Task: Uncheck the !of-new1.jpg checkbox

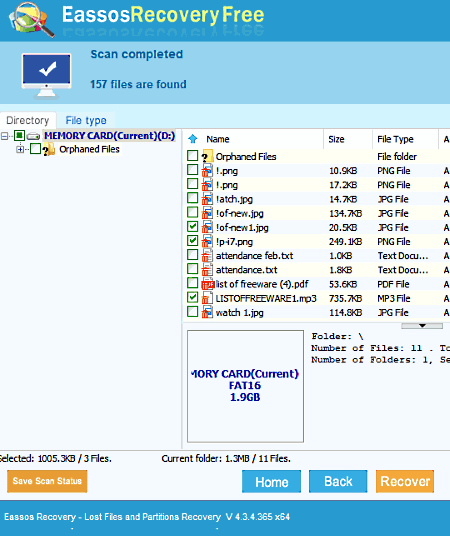Action: click(193, 227)
